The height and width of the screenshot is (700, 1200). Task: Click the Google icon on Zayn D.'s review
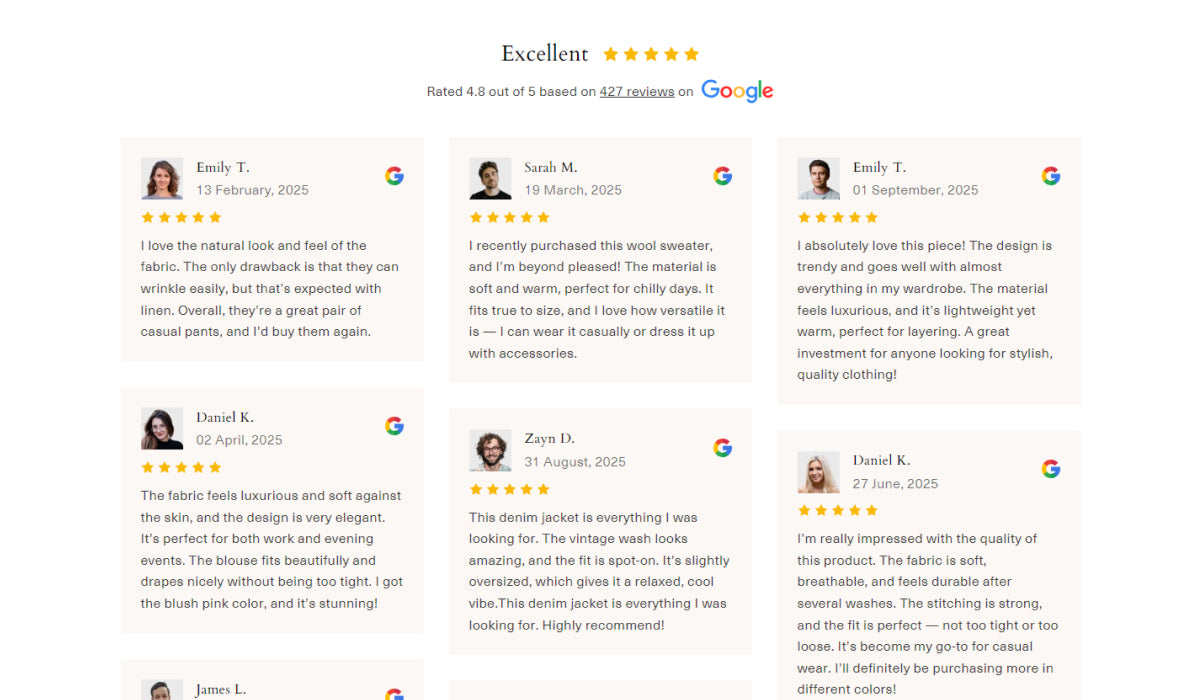coord(722,447)
